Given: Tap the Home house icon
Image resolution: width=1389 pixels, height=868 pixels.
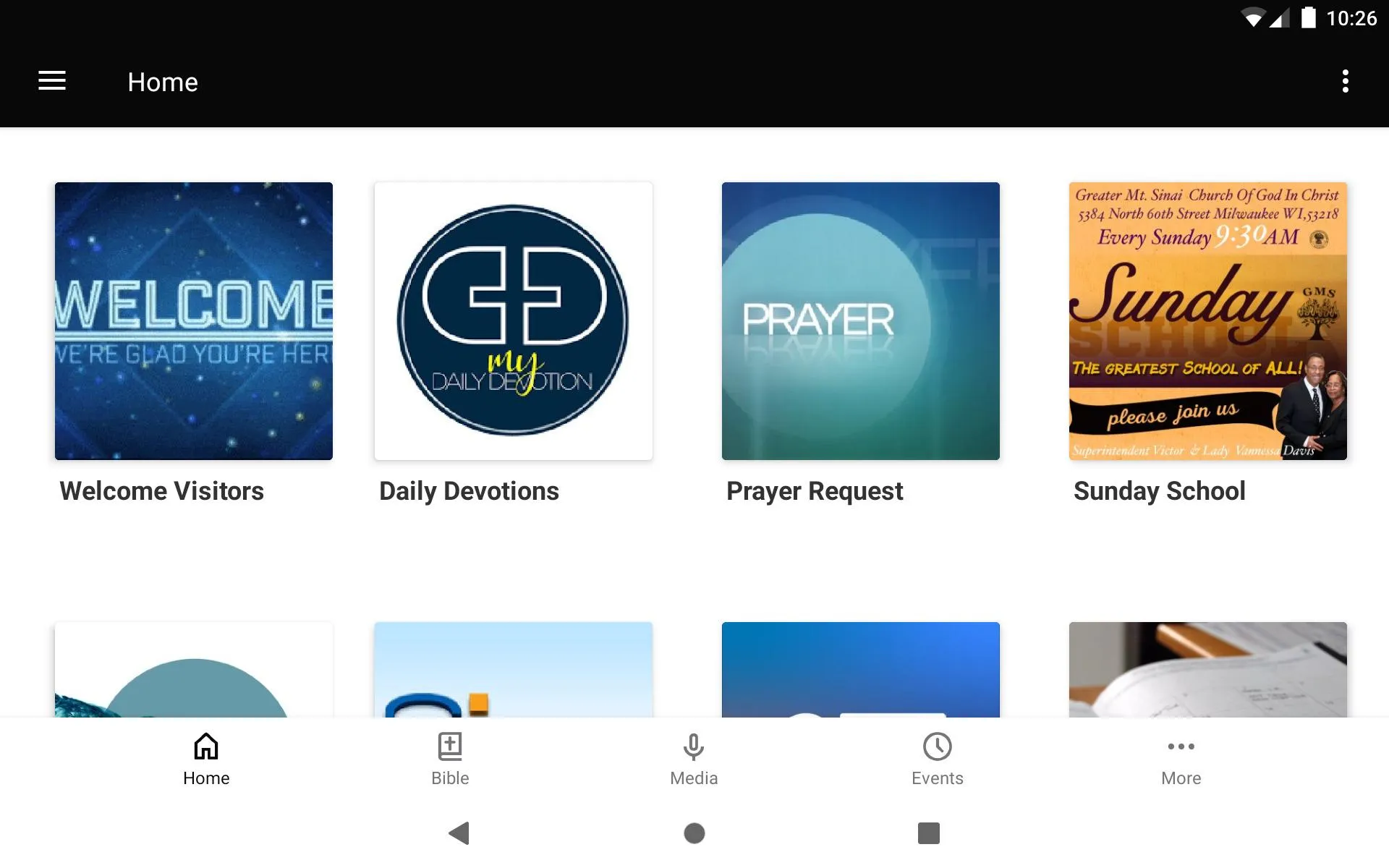Looking at the screenshot, I should 206,746.
